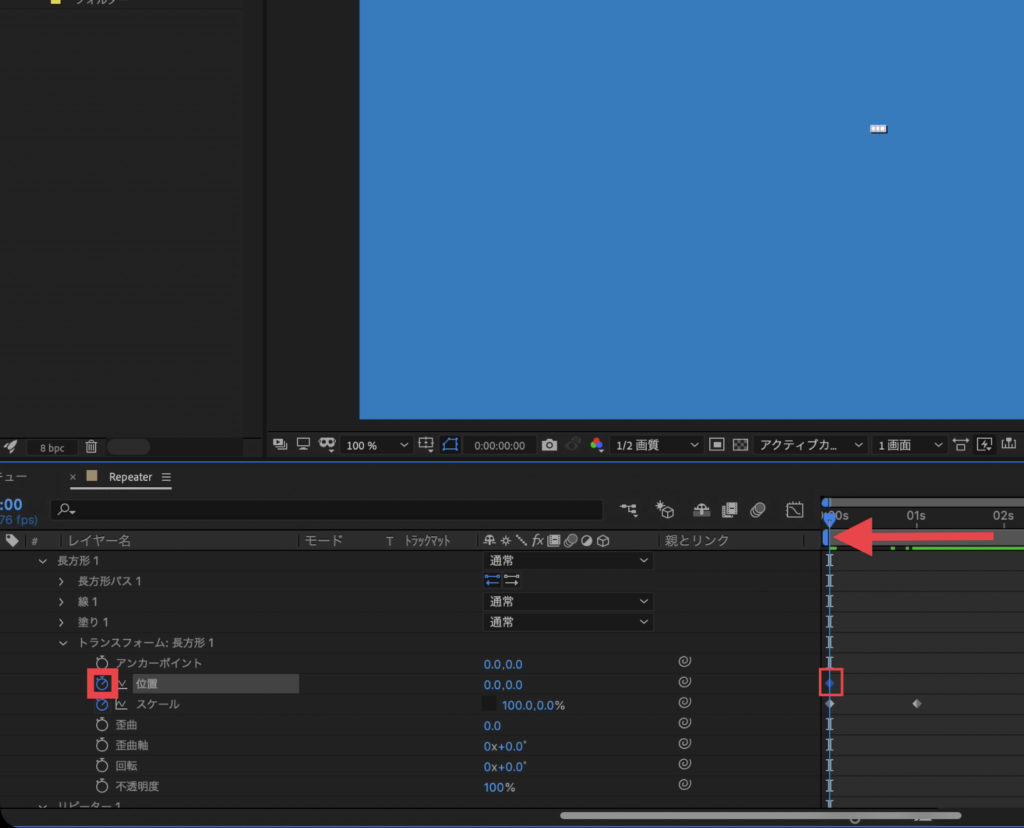
Task: Collapse the トランスフォーム: 長方形 1 group
Action: [x=62, y=643]
